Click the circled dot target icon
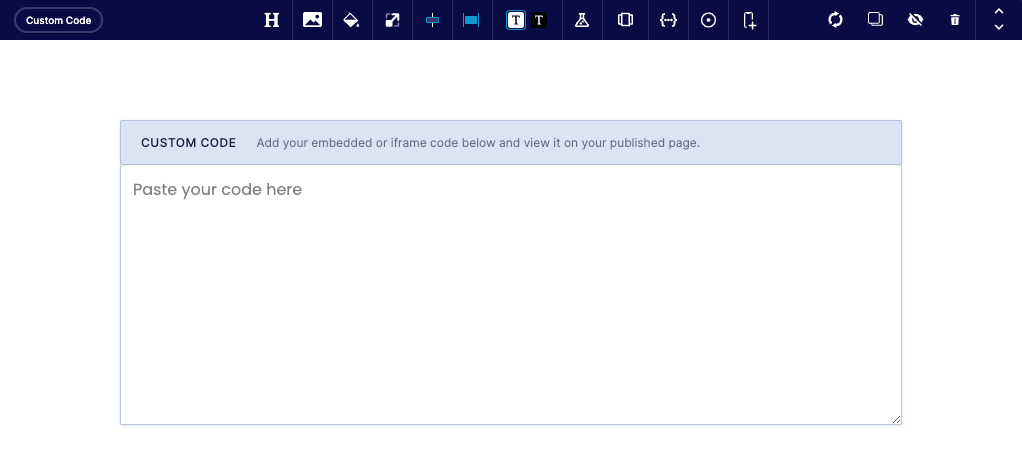The image size is (1022, 451). tap(708, 20)
